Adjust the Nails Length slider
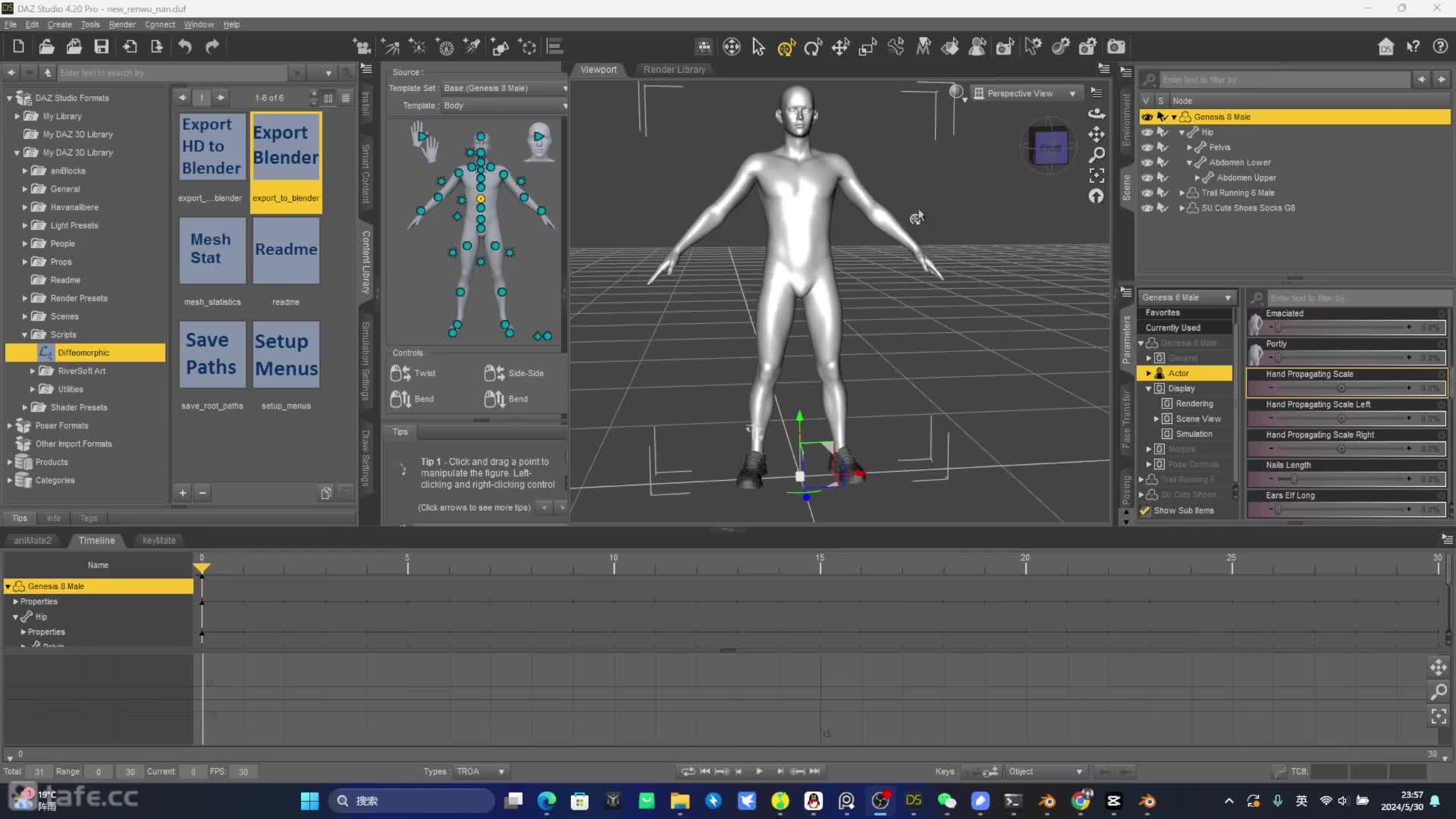Image resolution: width=1456 pixels, height=819 pixels. point(1341,479)
